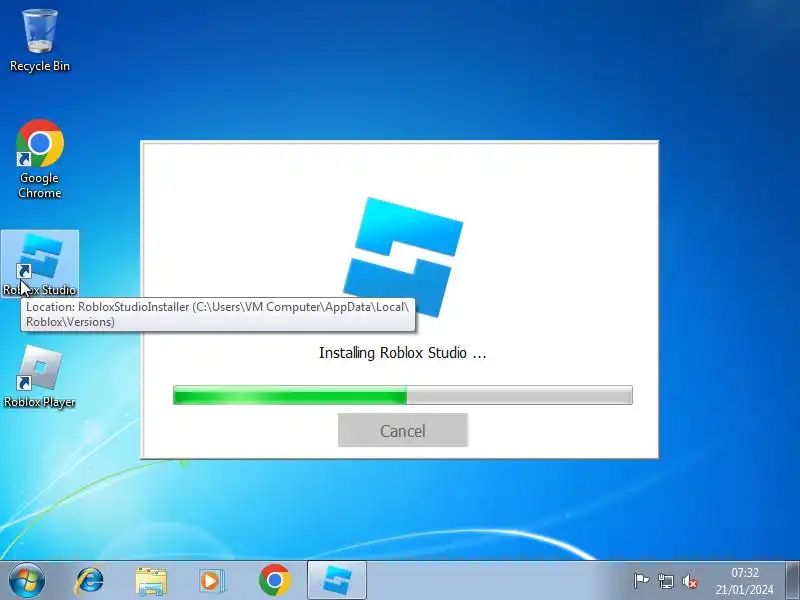Click the Show desktop button
Screen dimensions: 800x600
pos(792,580)
